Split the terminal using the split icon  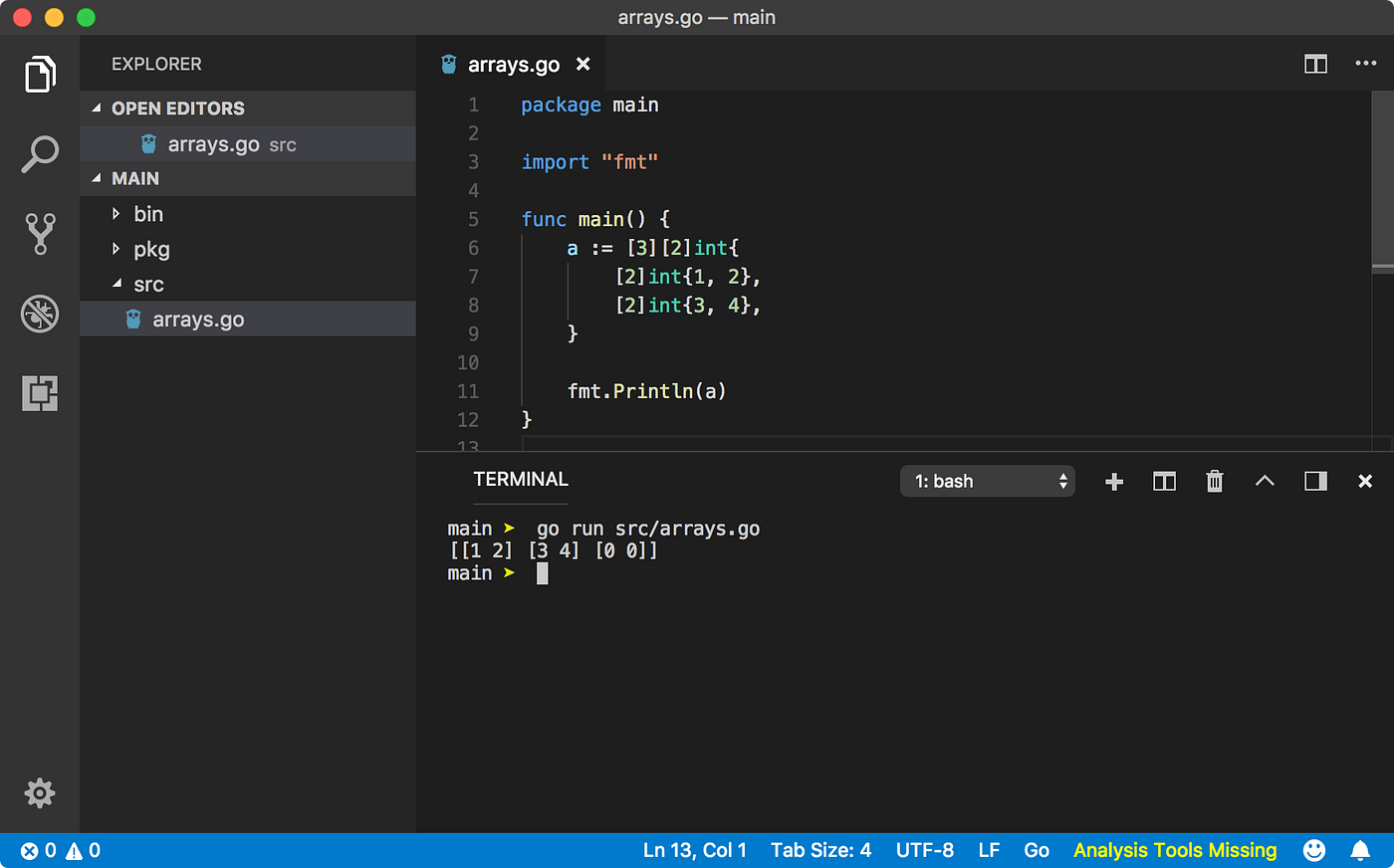click(1163, 481)
